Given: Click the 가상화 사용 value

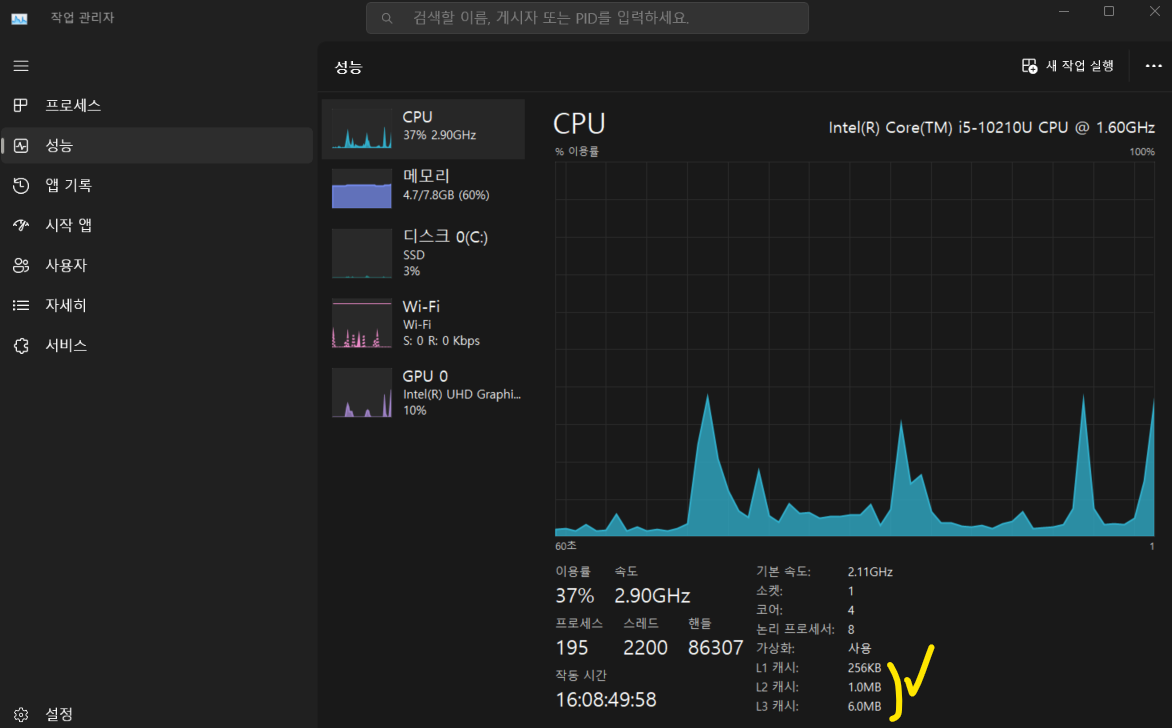Looking at the screenshot, I should pos(860,648).
